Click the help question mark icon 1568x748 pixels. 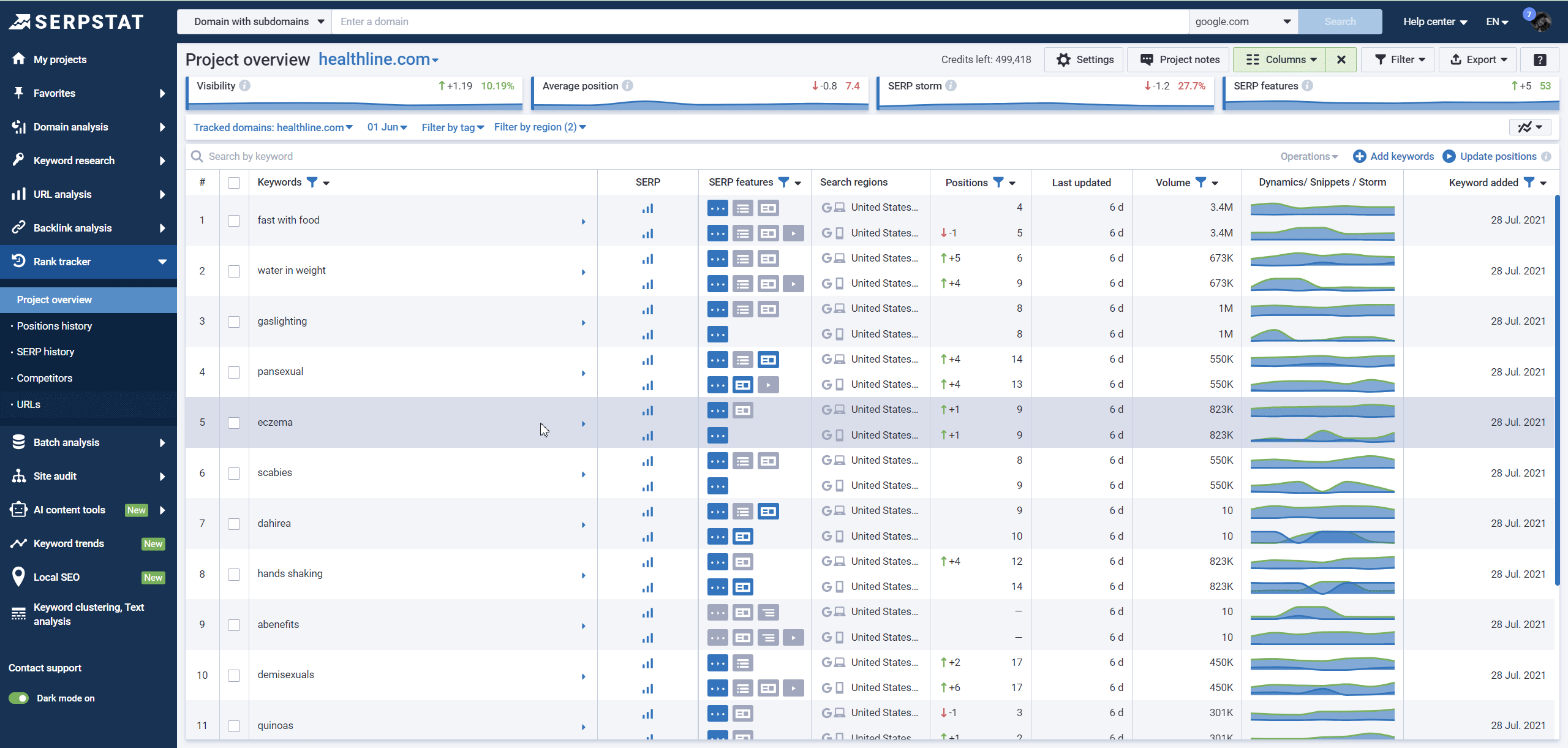point(1540,59)
